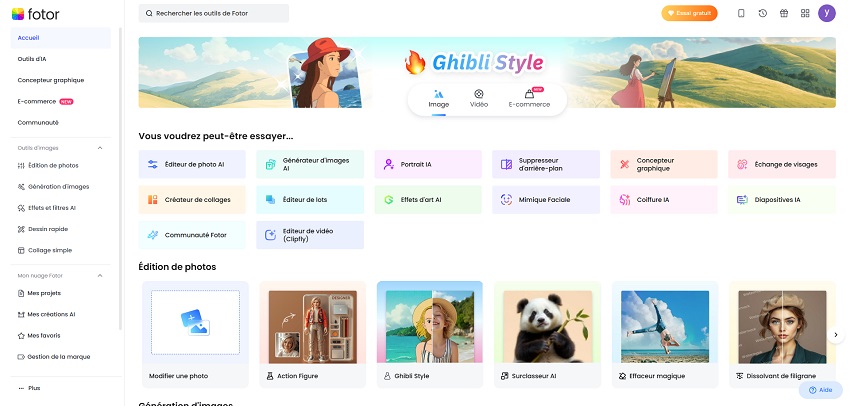Click the Suppresseur d'arrière-plan icon
850x406 pixels.
coord(506,164)
